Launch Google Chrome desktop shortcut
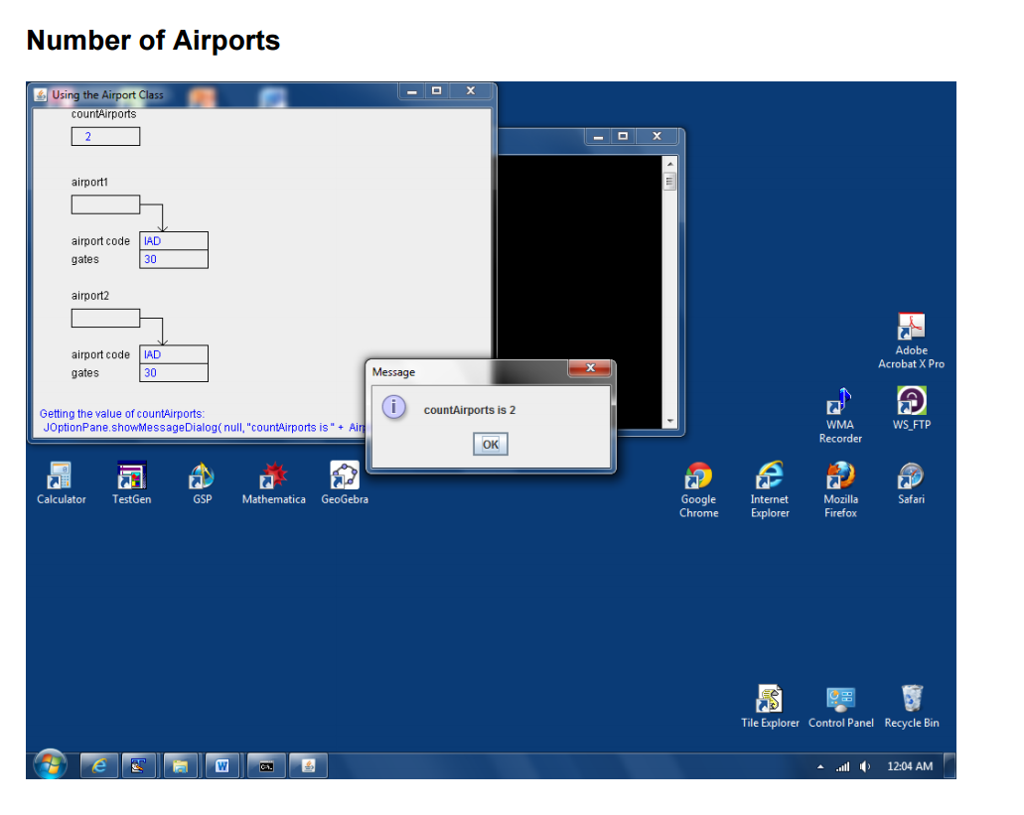 pyautogui.click(x=699, y=490)
